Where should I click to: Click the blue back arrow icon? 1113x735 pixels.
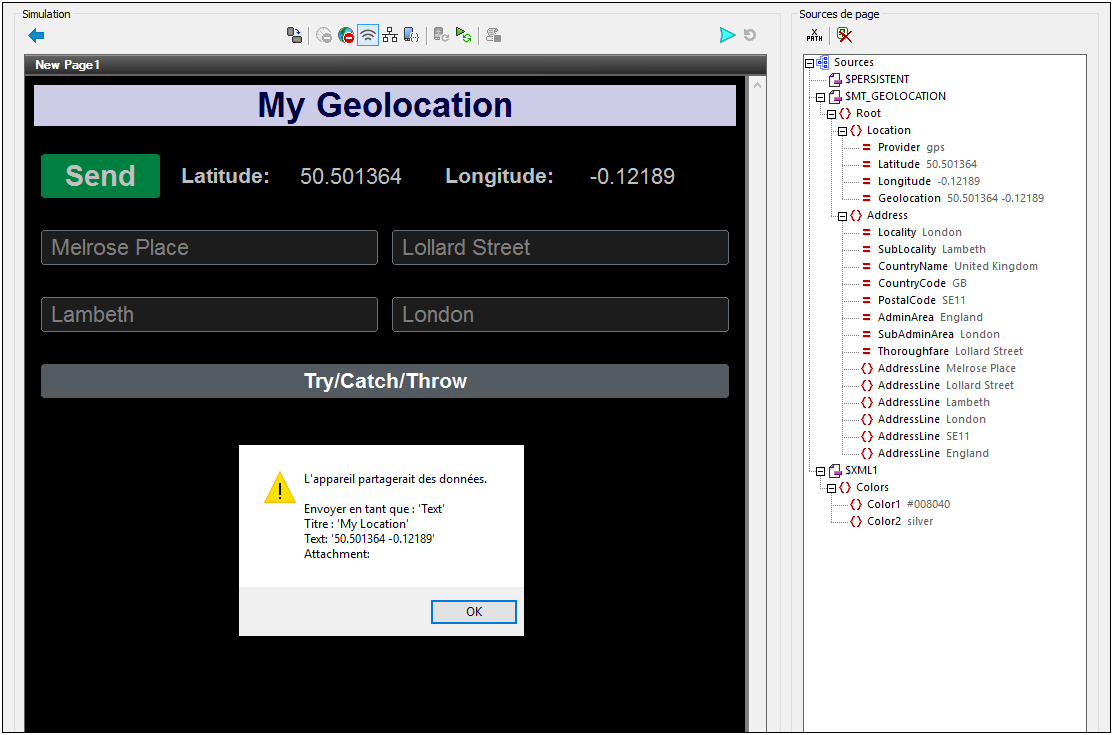pyautogui.click(x=37, y=36)
